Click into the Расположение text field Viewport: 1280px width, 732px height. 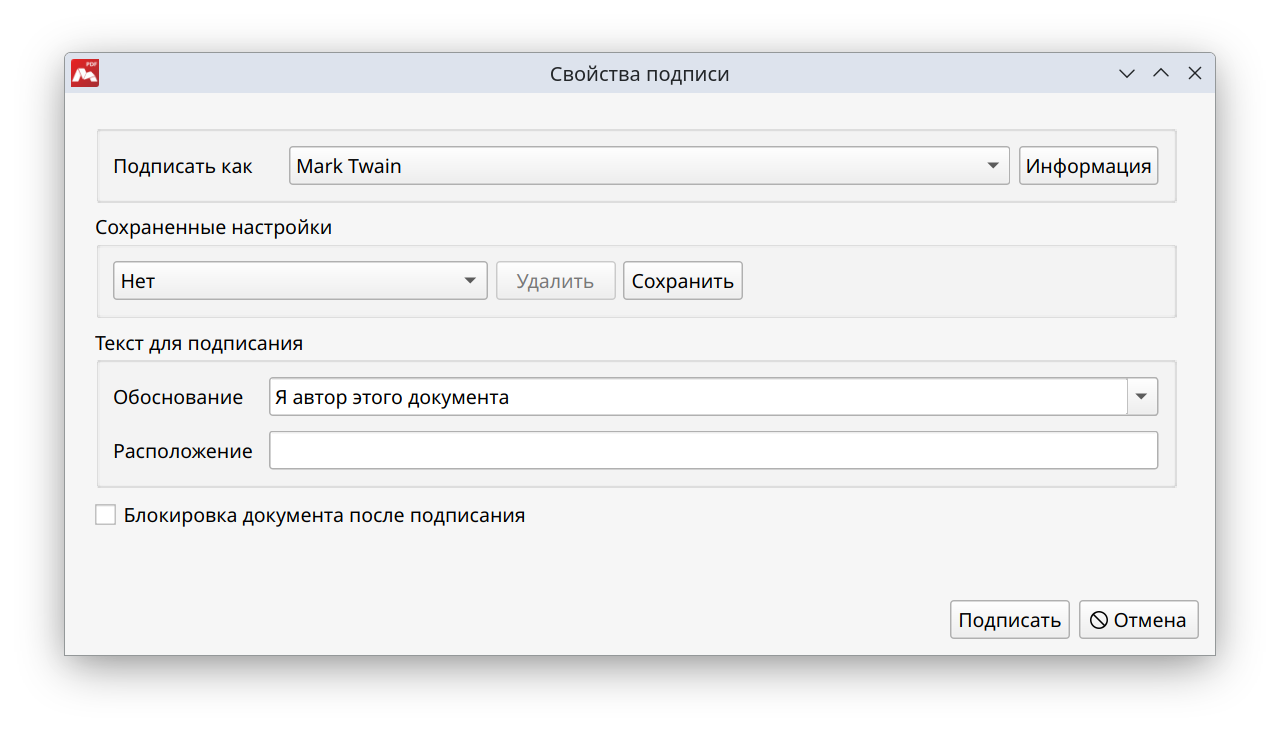tap(713, 450)
